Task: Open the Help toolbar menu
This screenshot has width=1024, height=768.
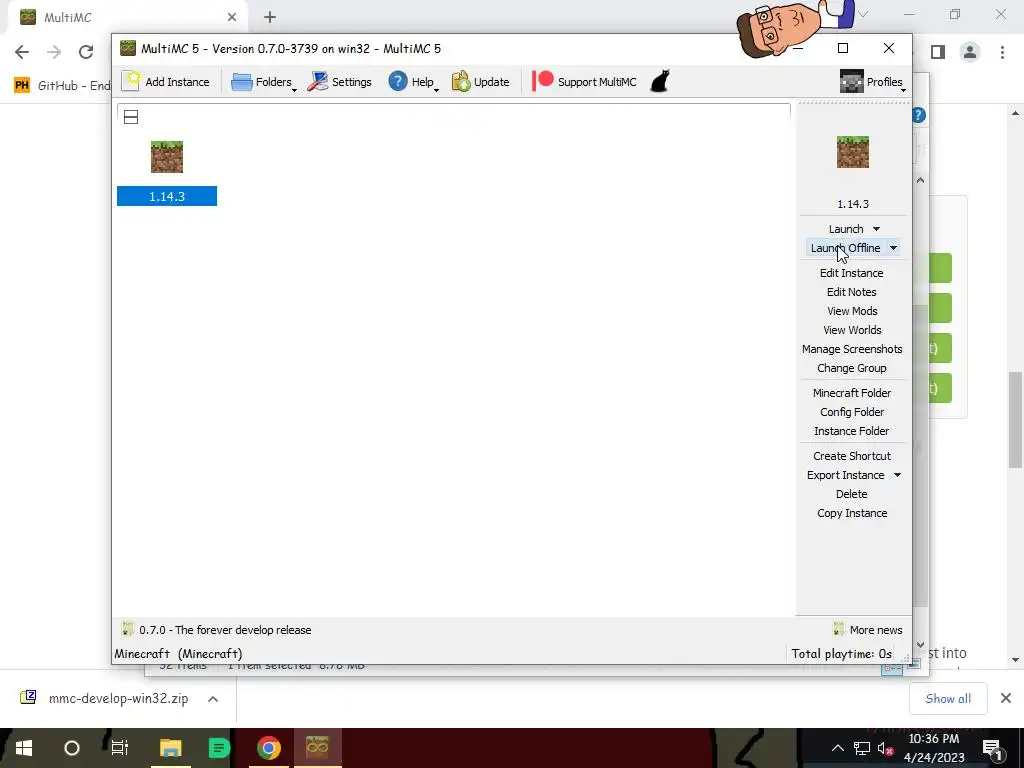Action: click(413, 82)
